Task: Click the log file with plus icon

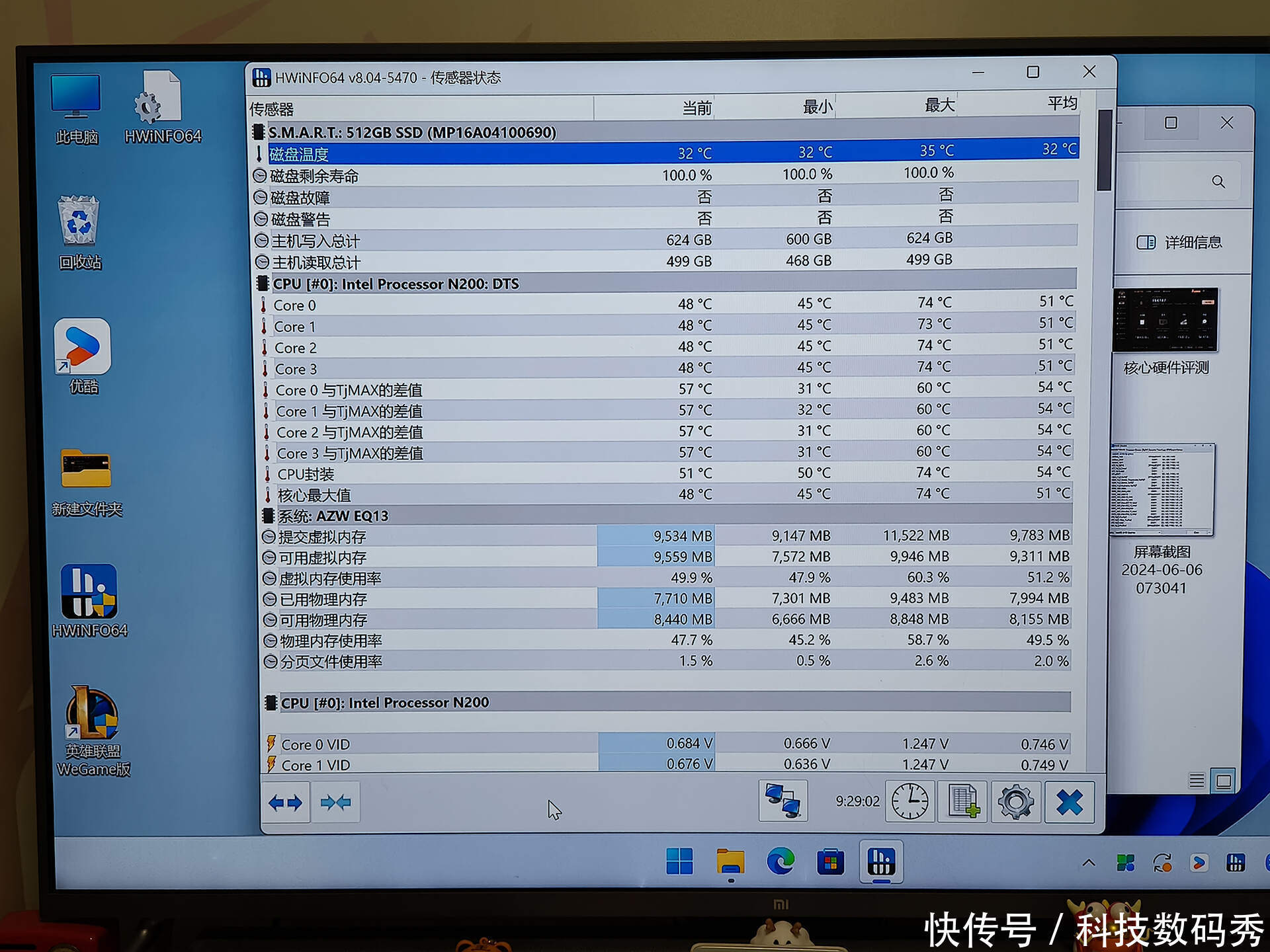Action: tap(962, 802)
